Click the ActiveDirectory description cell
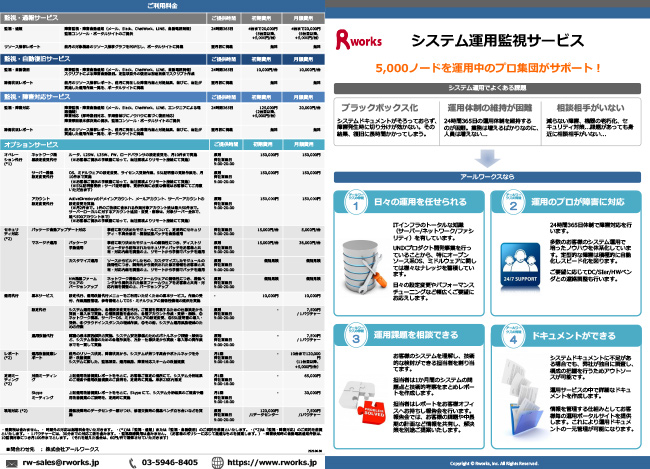The image size is (650, 469). click(136, 209)
